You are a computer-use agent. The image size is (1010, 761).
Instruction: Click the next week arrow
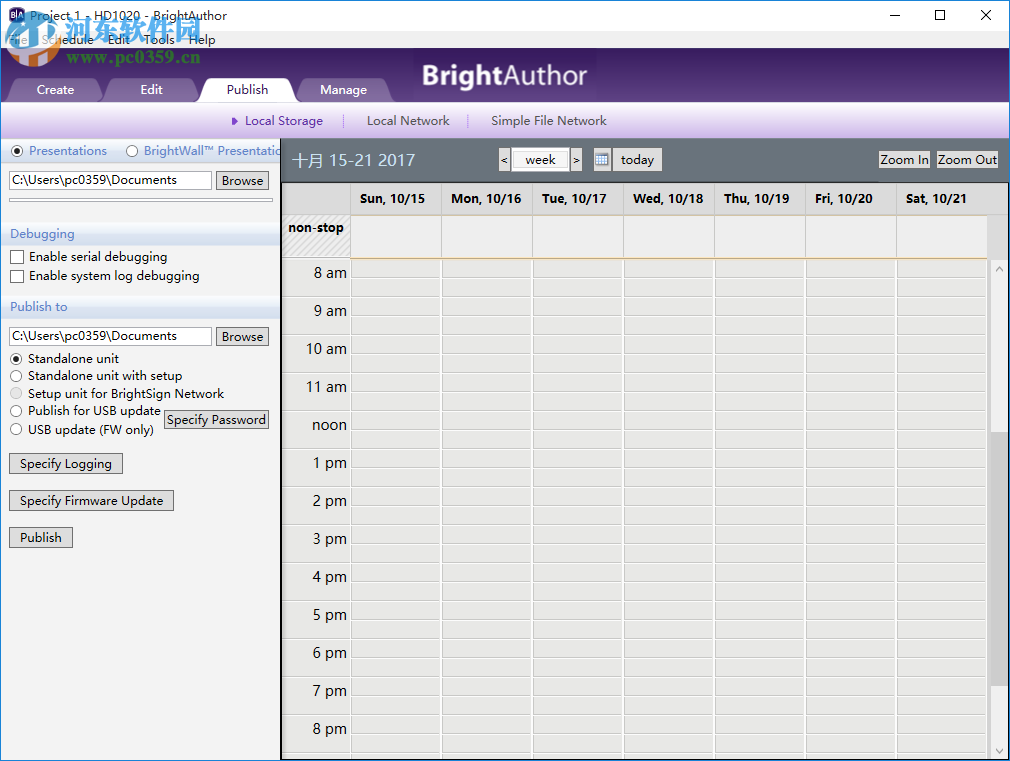(577, 159)
